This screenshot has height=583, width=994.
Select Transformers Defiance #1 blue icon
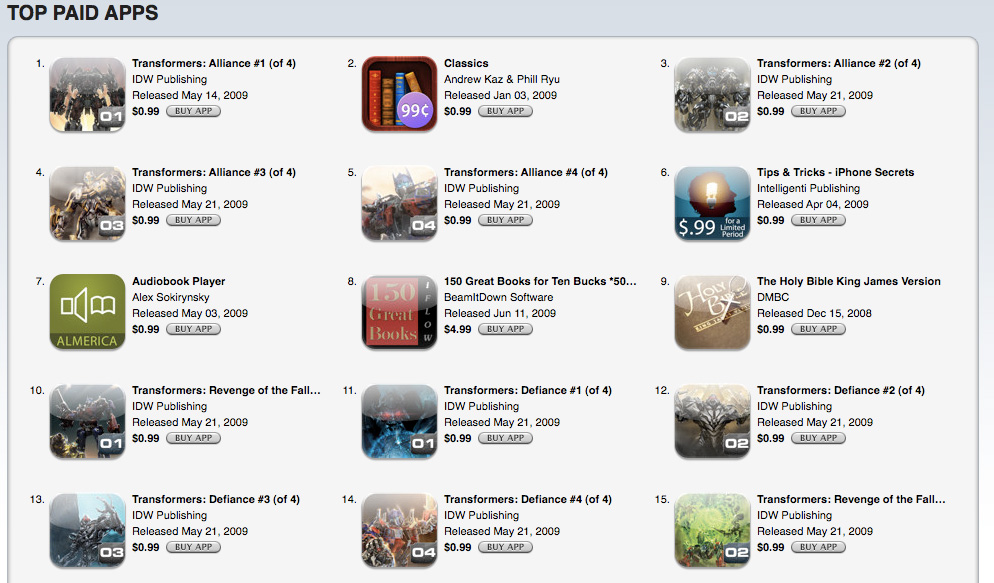pyautogui.click(x=399, y=421)
